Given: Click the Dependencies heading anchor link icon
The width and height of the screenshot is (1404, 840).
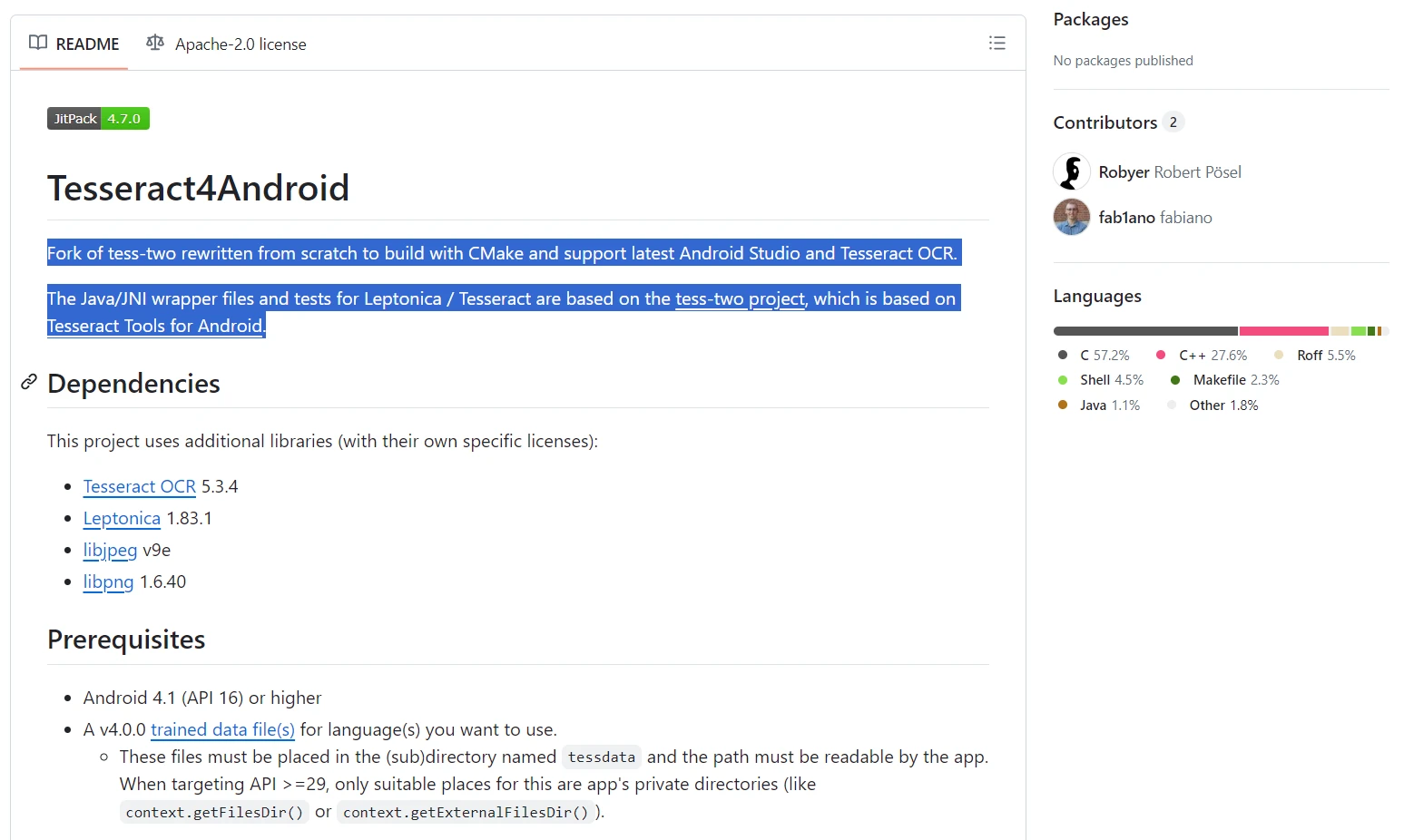Looking at the screenshot, I should pyautogui.click(x=29, y=382).
